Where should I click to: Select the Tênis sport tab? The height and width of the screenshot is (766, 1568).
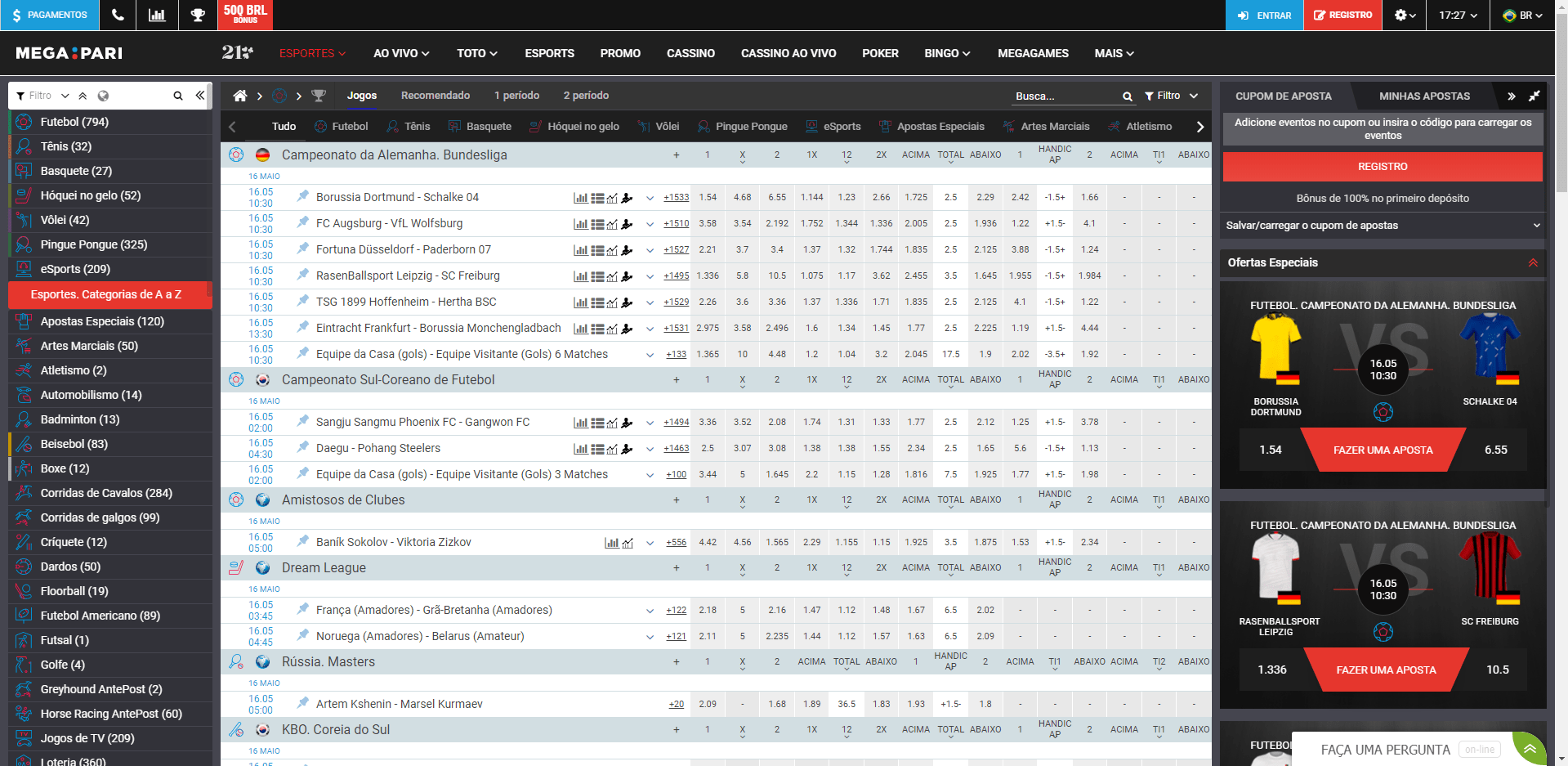(x=409, y=126)
